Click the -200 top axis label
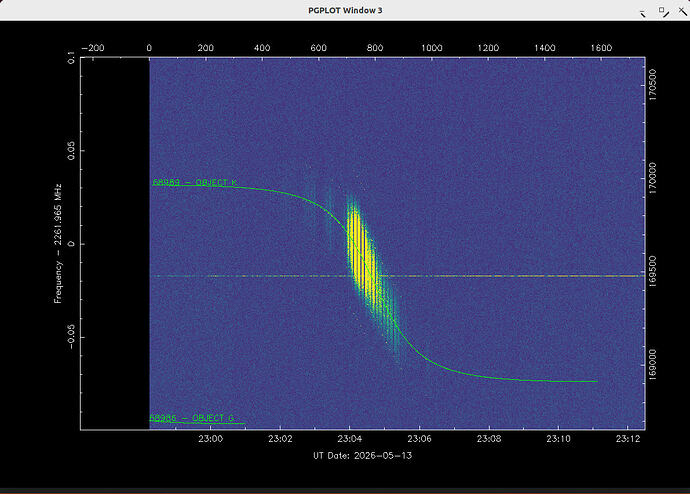This screenshot has width=690, height=494. [x=93, y=48]
